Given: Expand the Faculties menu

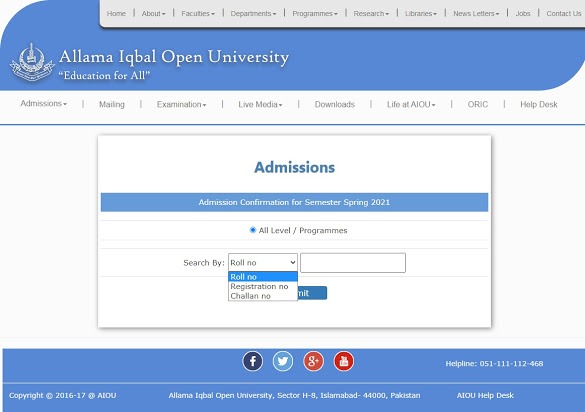Looking at the screenshot, I should click(198, 13).
